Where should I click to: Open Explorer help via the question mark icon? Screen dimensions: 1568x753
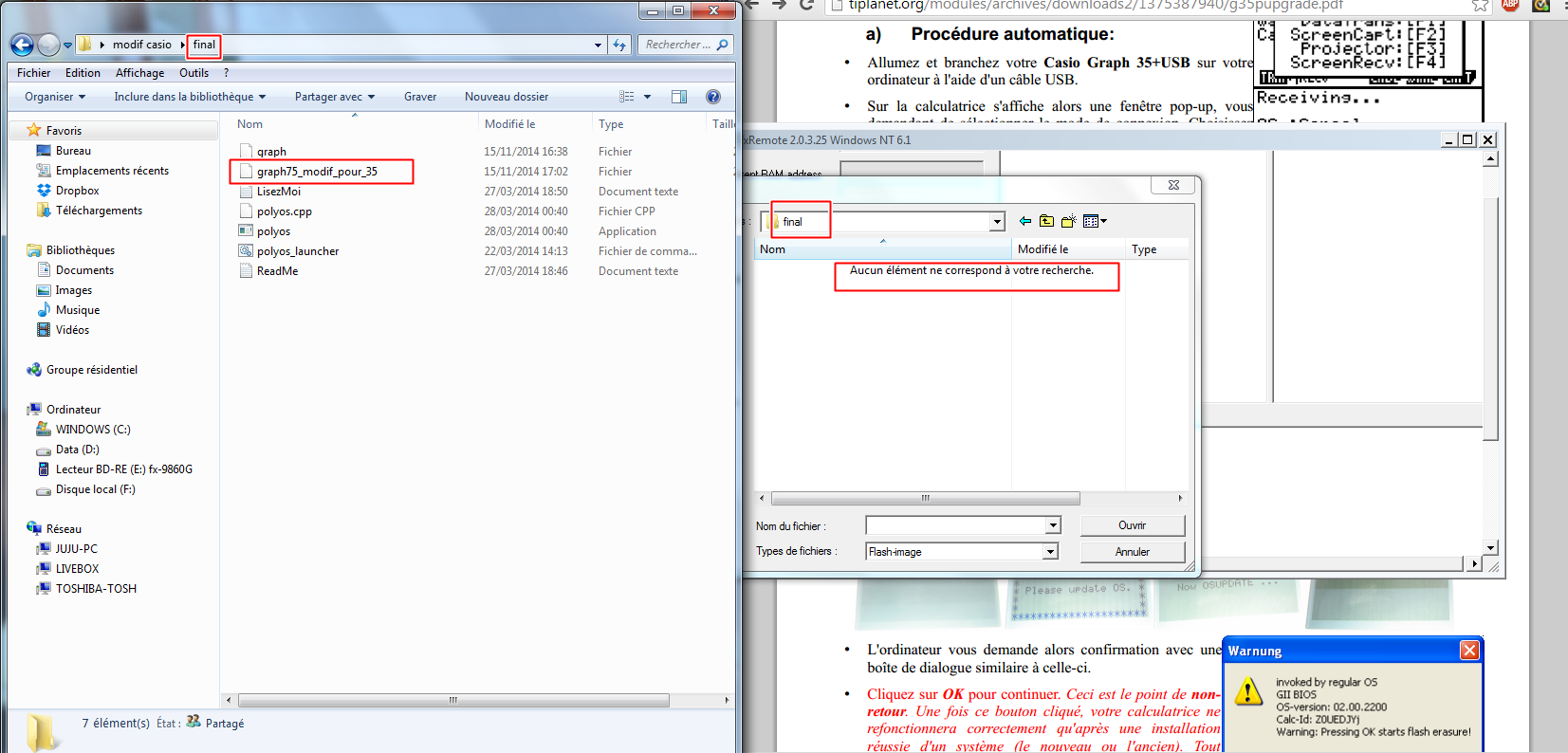713,97
